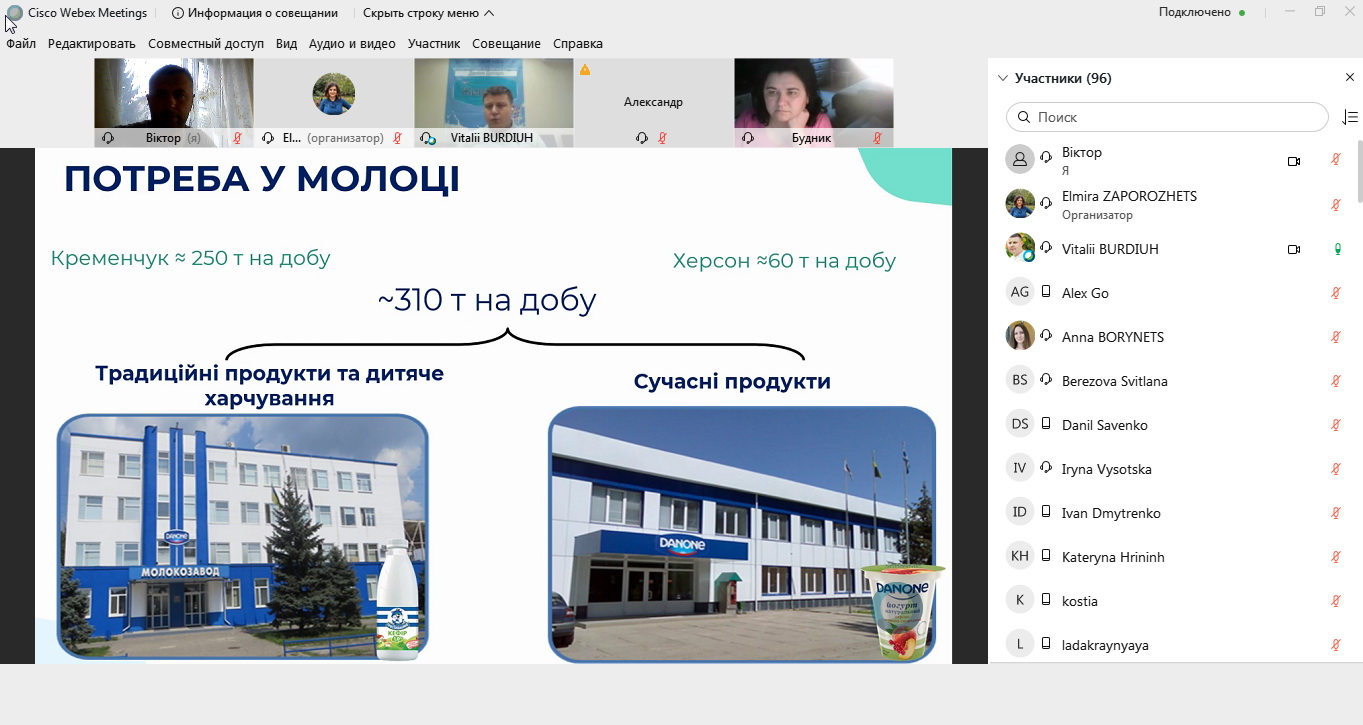Click participant name ladakraynyaya
The height and width of the screenshot is (725, 1363).
click(1105, 645)
